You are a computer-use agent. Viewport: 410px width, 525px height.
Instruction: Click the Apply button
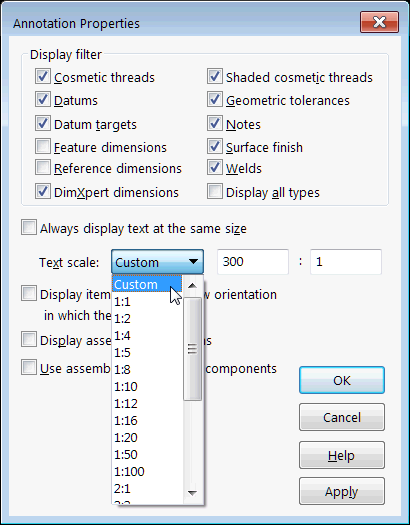[342, 491]
